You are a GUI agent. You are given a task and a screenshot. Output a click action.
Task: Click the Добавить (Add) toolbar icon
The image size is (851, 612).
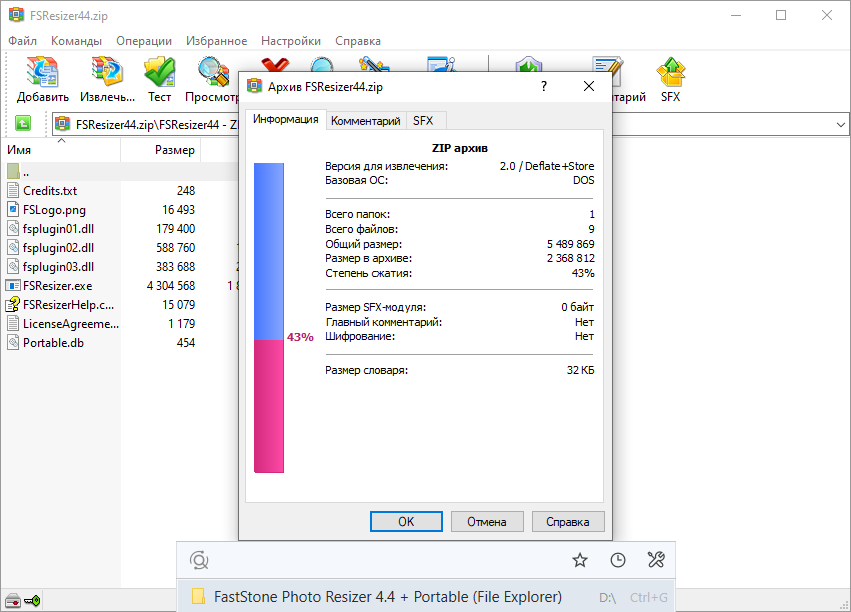[x=42, y=72]
